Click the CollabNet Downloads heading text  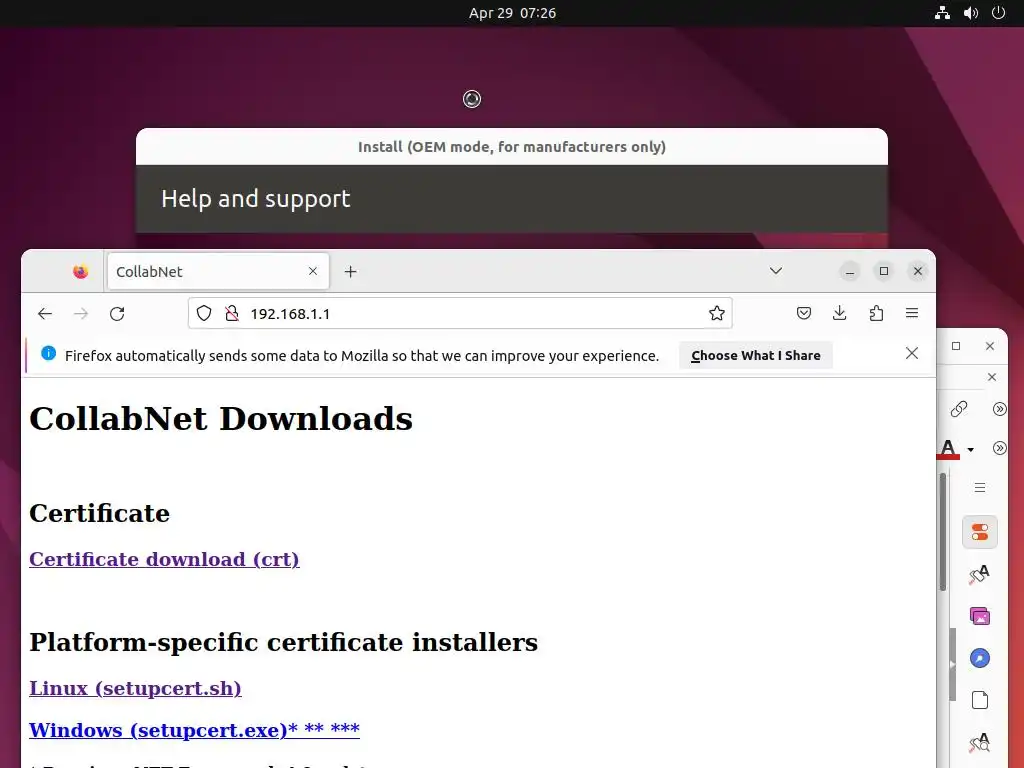tap(221, 419)
